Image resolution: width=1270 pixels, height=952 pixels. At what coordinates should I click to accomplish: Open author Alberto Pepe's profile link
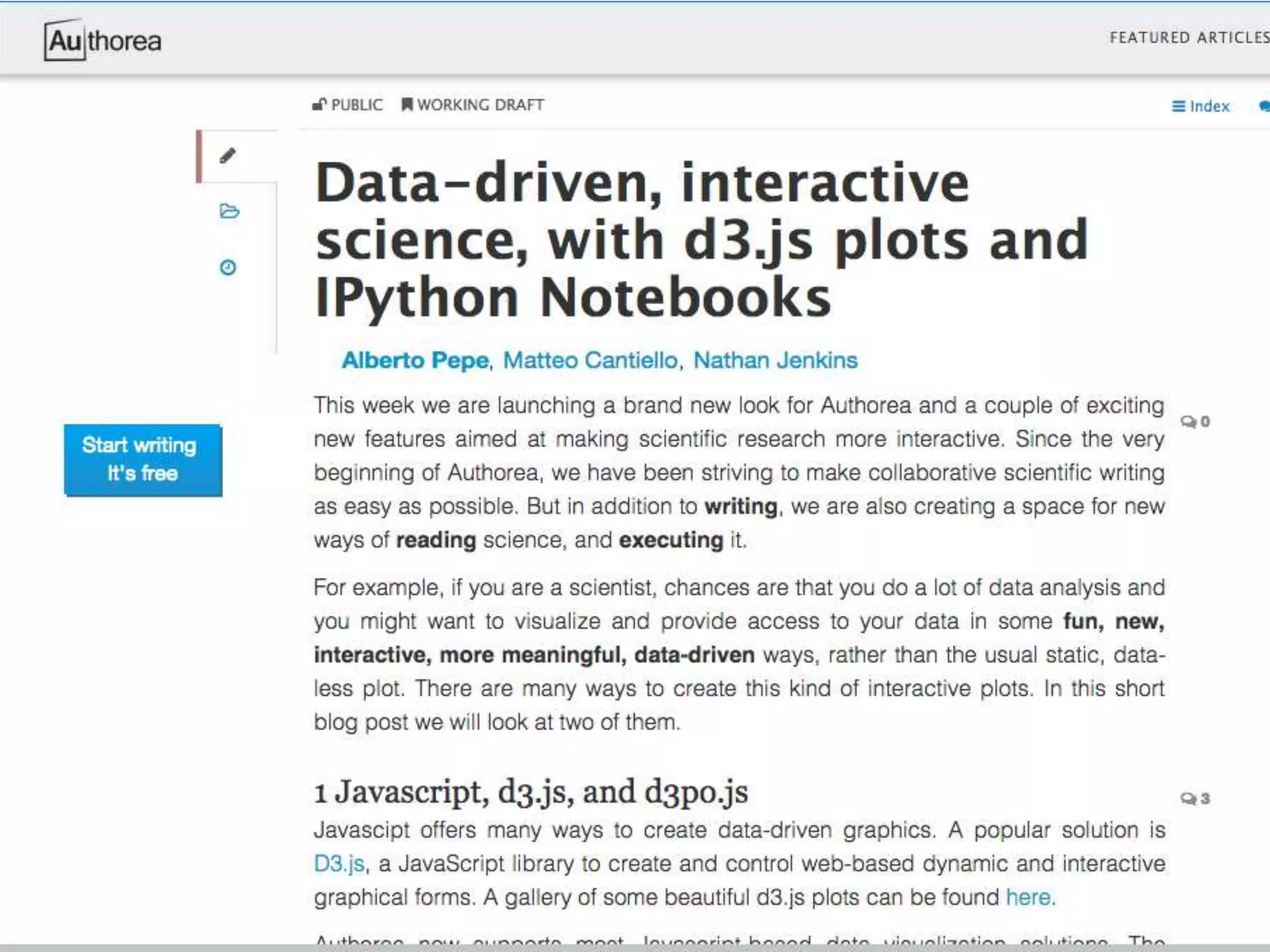tap(415, 360)
